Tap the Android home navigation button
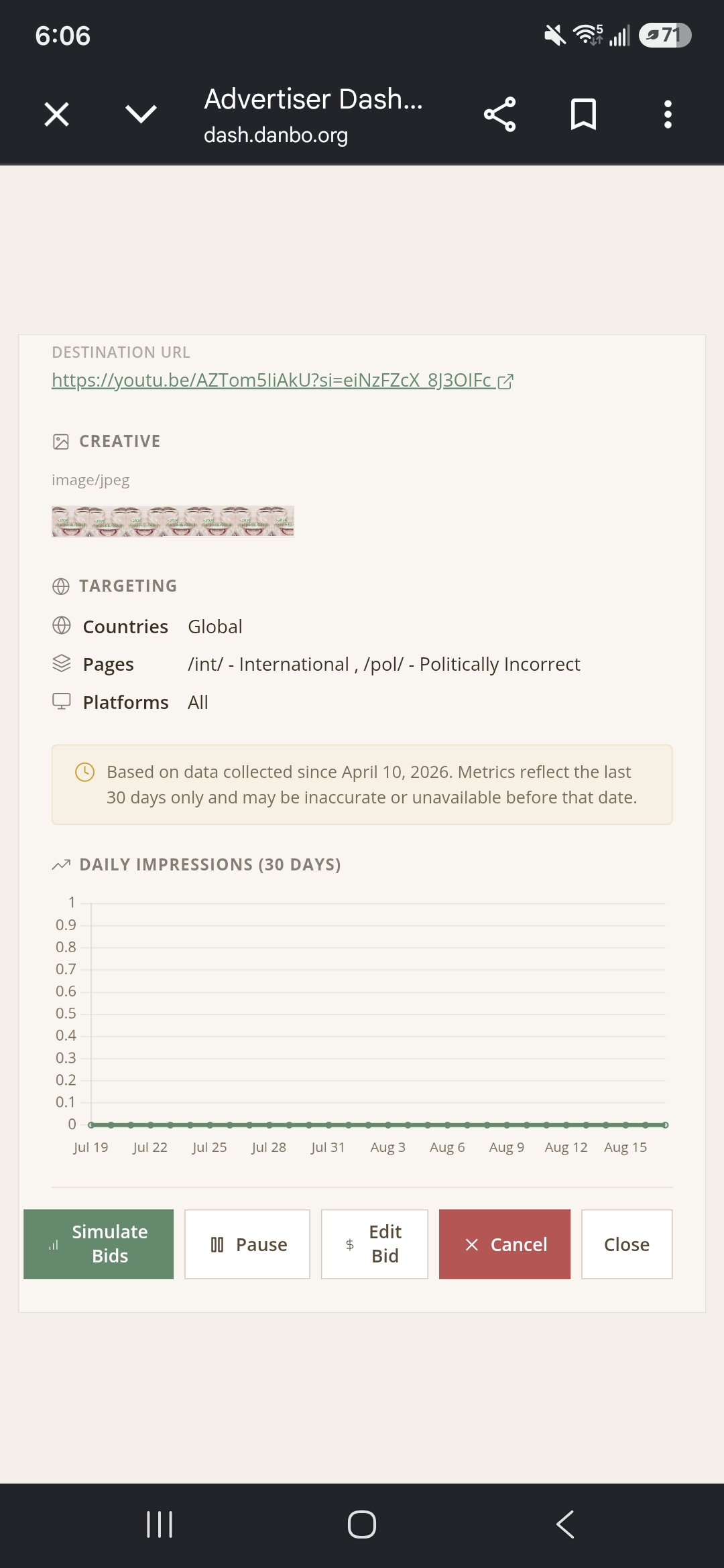 pos(362,1524)
